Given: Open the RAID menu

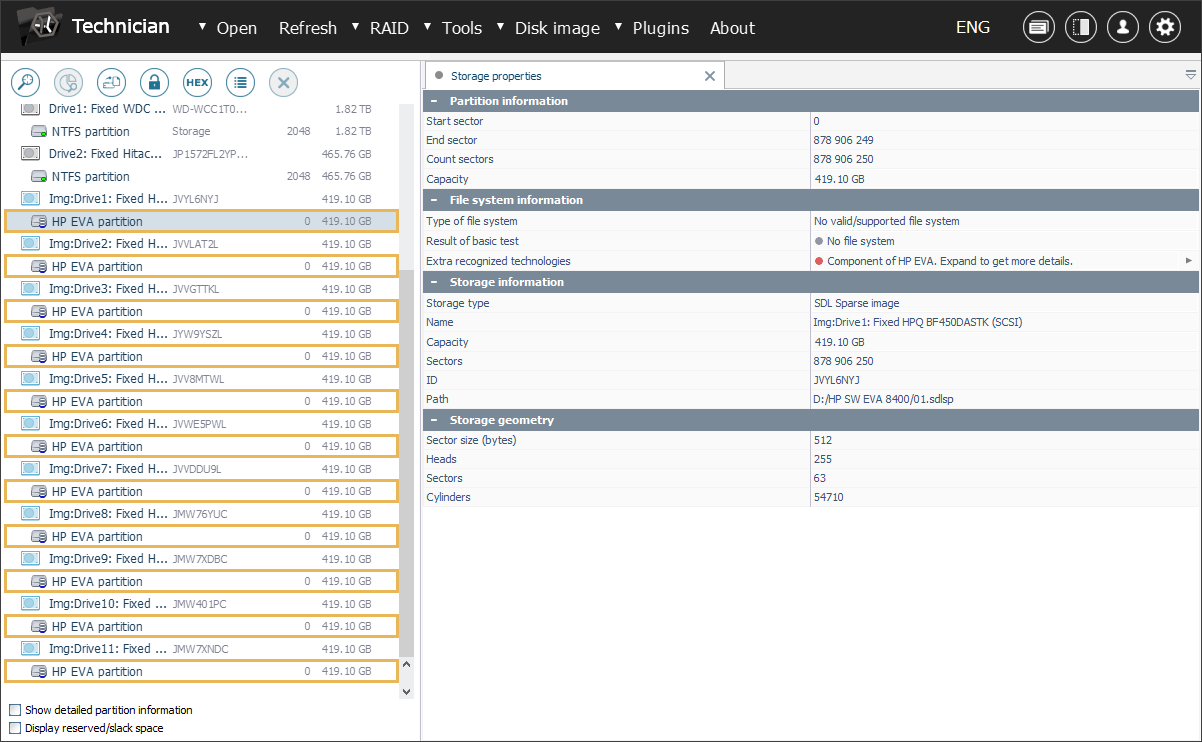Looking at the screenshot, I should pos(389,28).
